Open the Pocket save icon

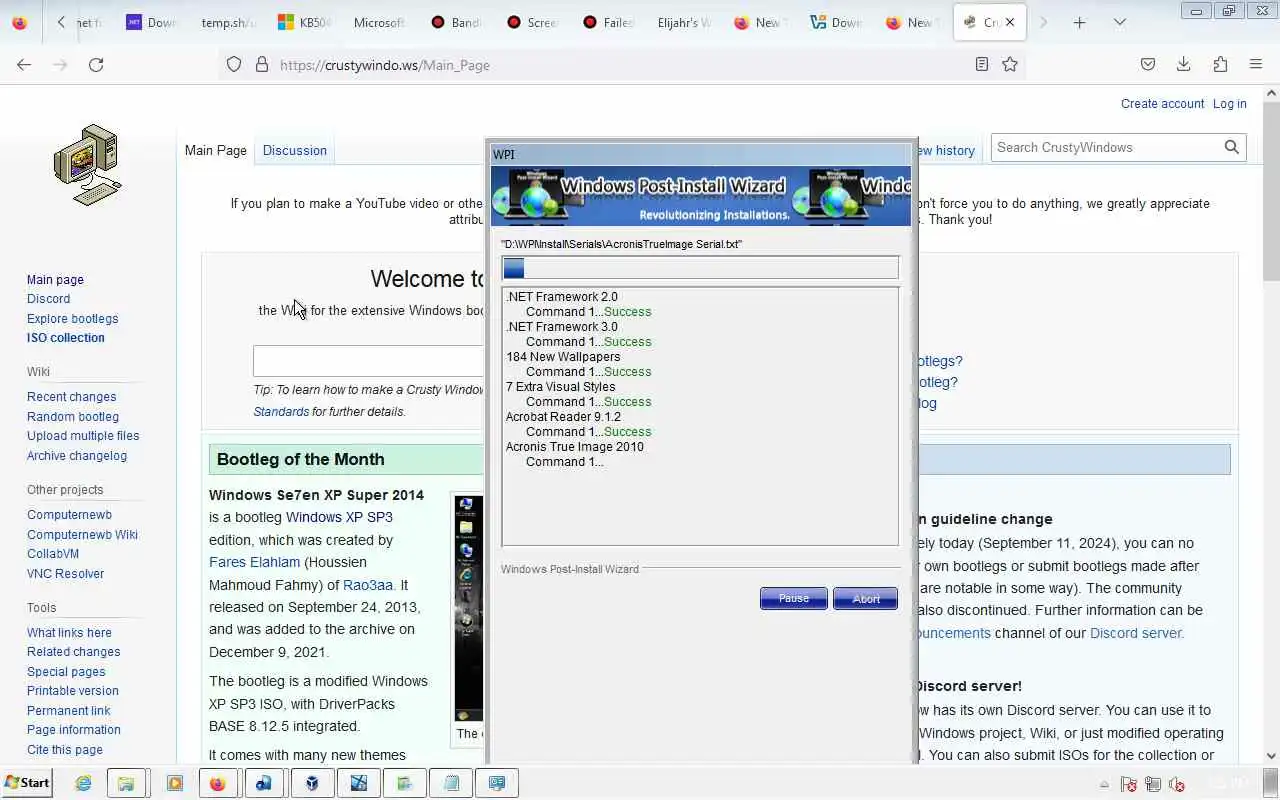1148,64
